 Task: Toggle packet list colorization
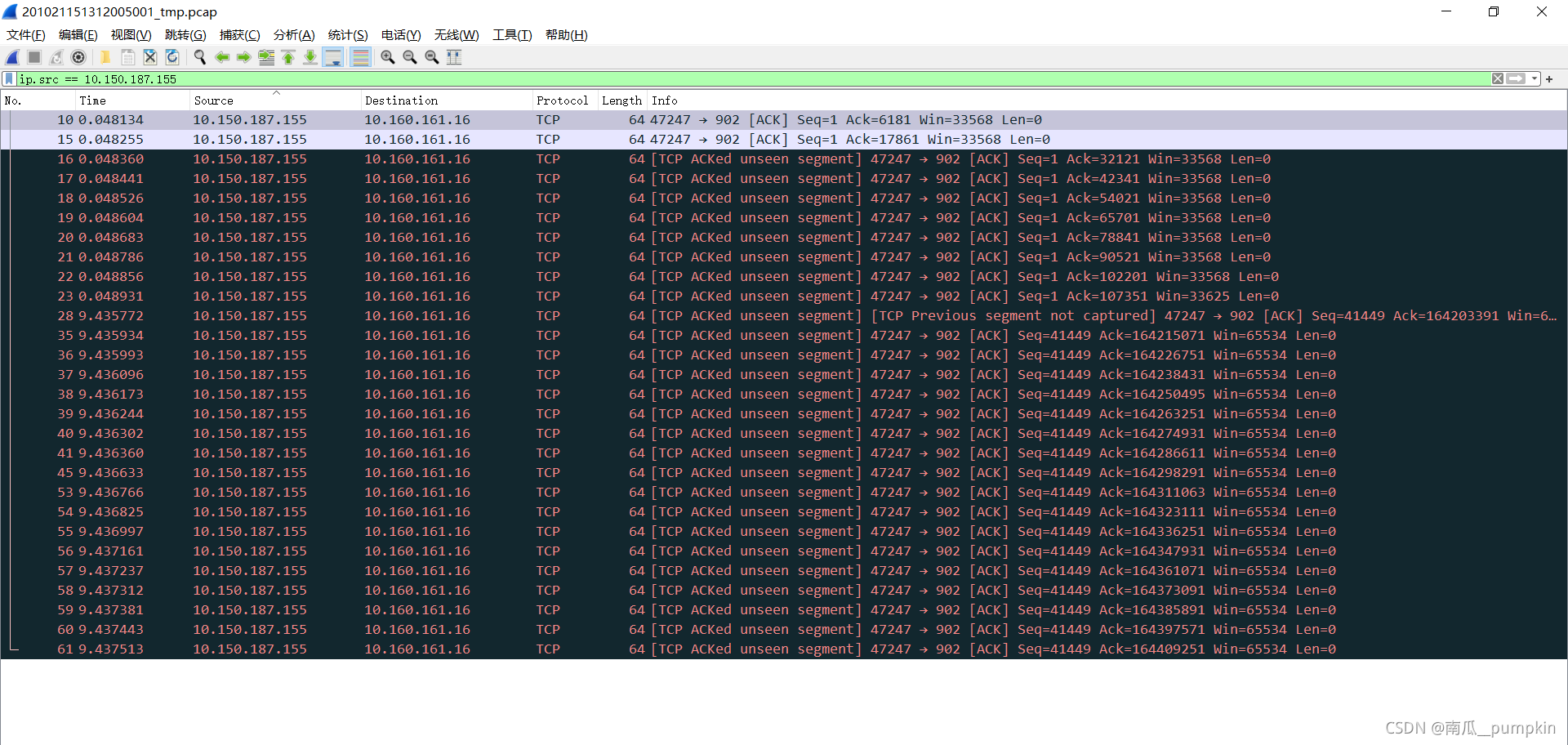click(360, 57)
